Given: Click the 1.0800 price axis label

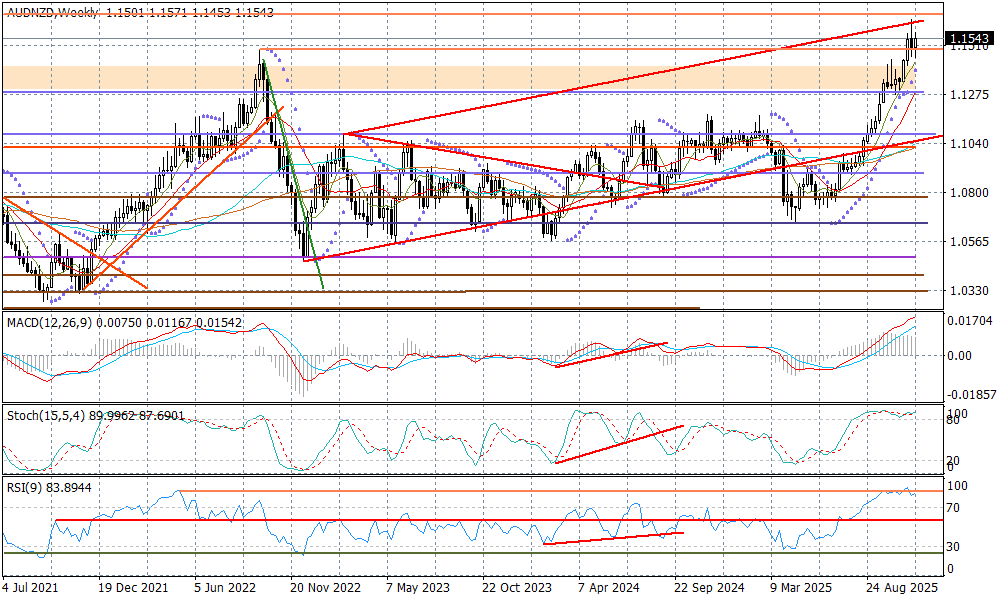Looking at the screenshot, I should [967, 193].
